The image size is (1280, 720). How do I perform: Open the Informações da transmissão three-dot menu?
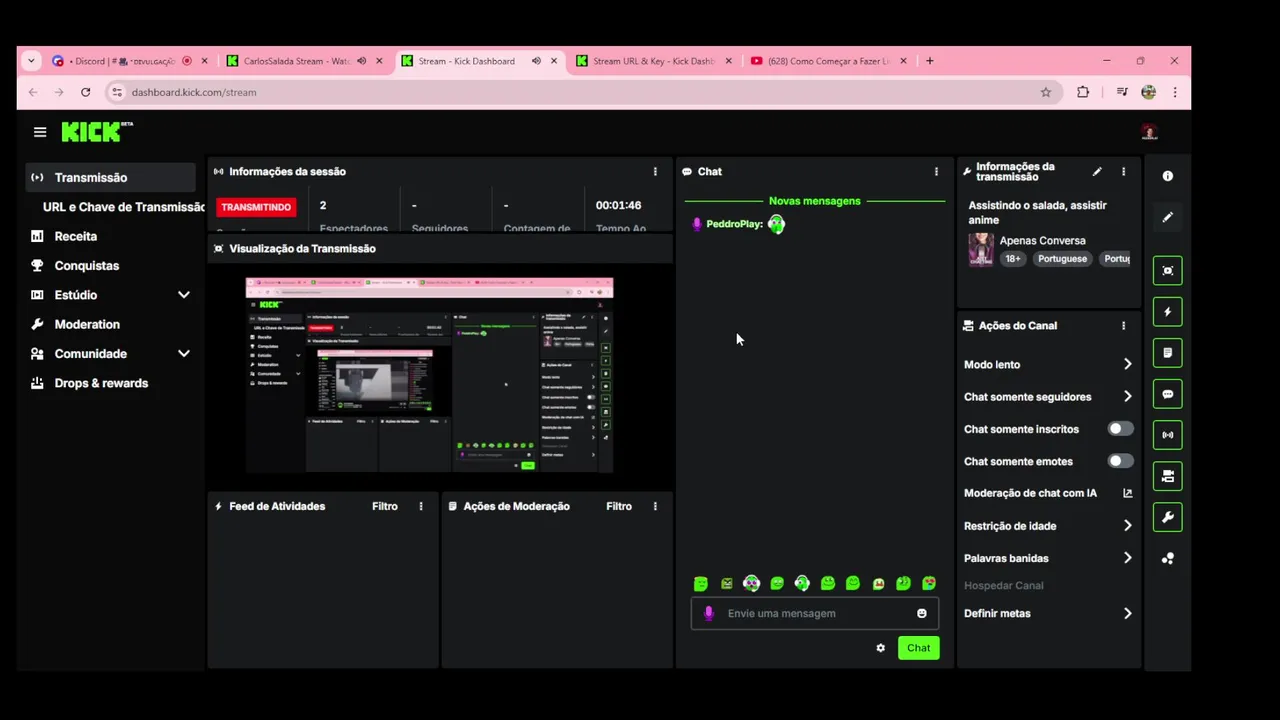click(x=1123, y=172)
